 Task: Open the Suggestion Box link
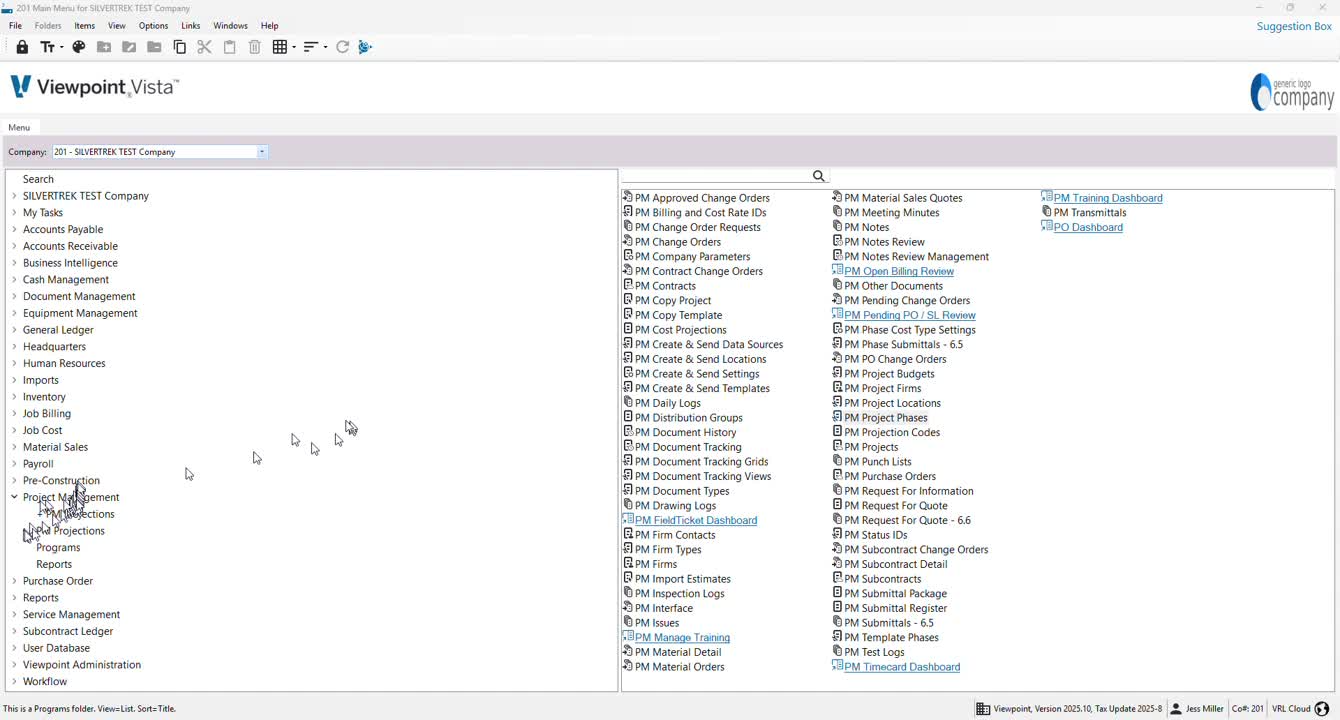pos(1294,26)
